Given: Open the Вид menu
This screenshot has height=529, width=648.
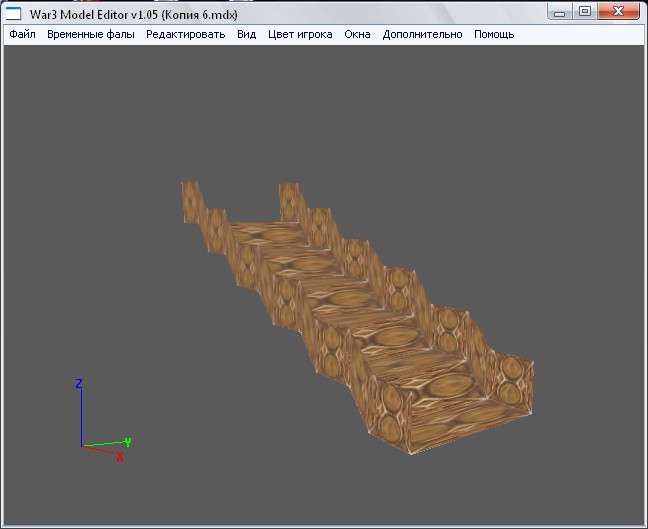Looking at the screenshot, I should (x=246, y=34).
